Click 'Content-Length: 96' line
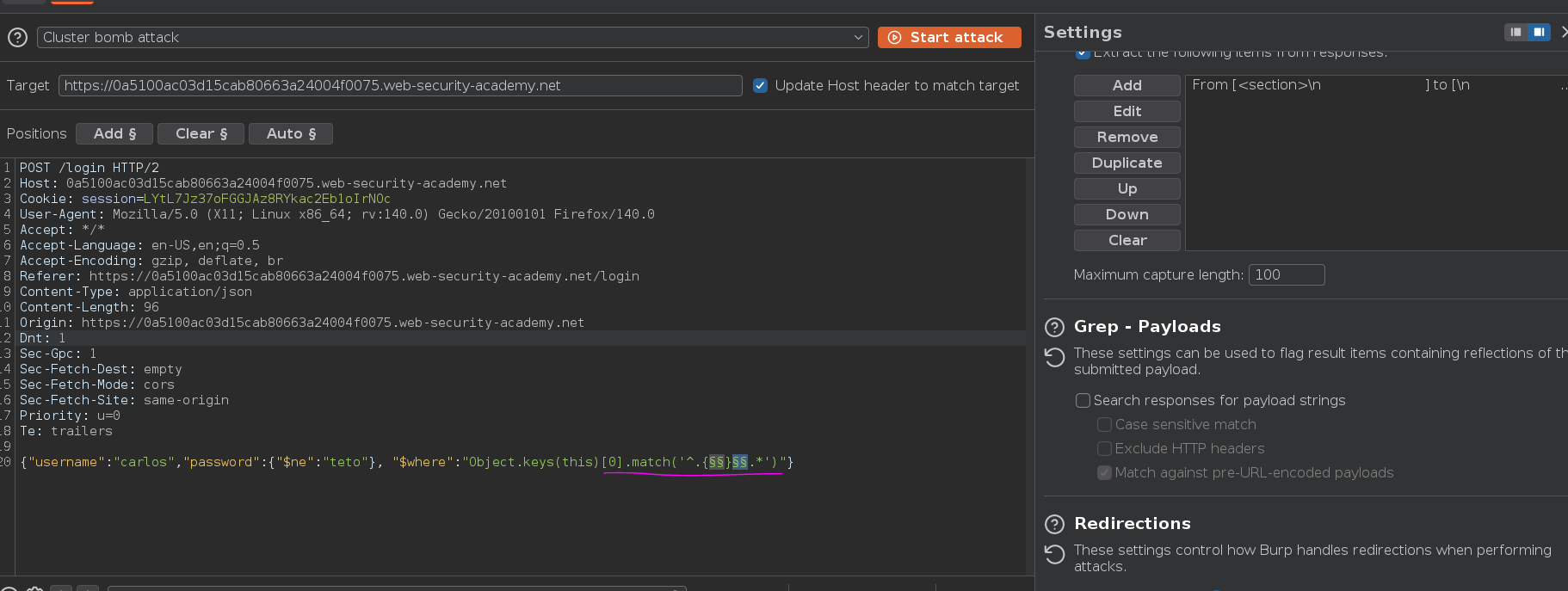 pos(90,307)
